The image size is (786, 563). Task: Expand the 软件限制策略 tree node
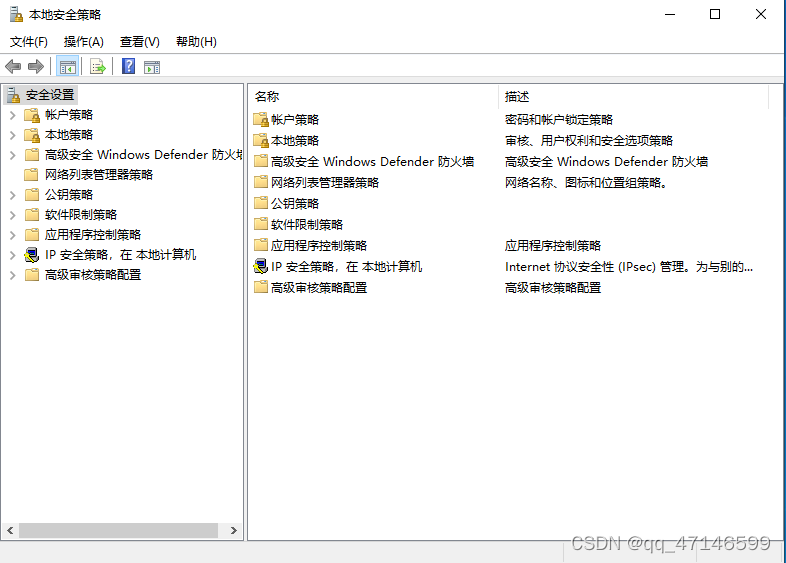coord(13,215)
